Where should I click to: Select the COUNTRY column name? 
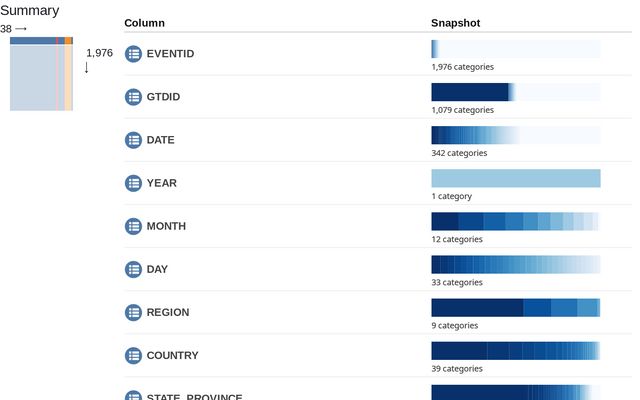(x=172, y=355)
